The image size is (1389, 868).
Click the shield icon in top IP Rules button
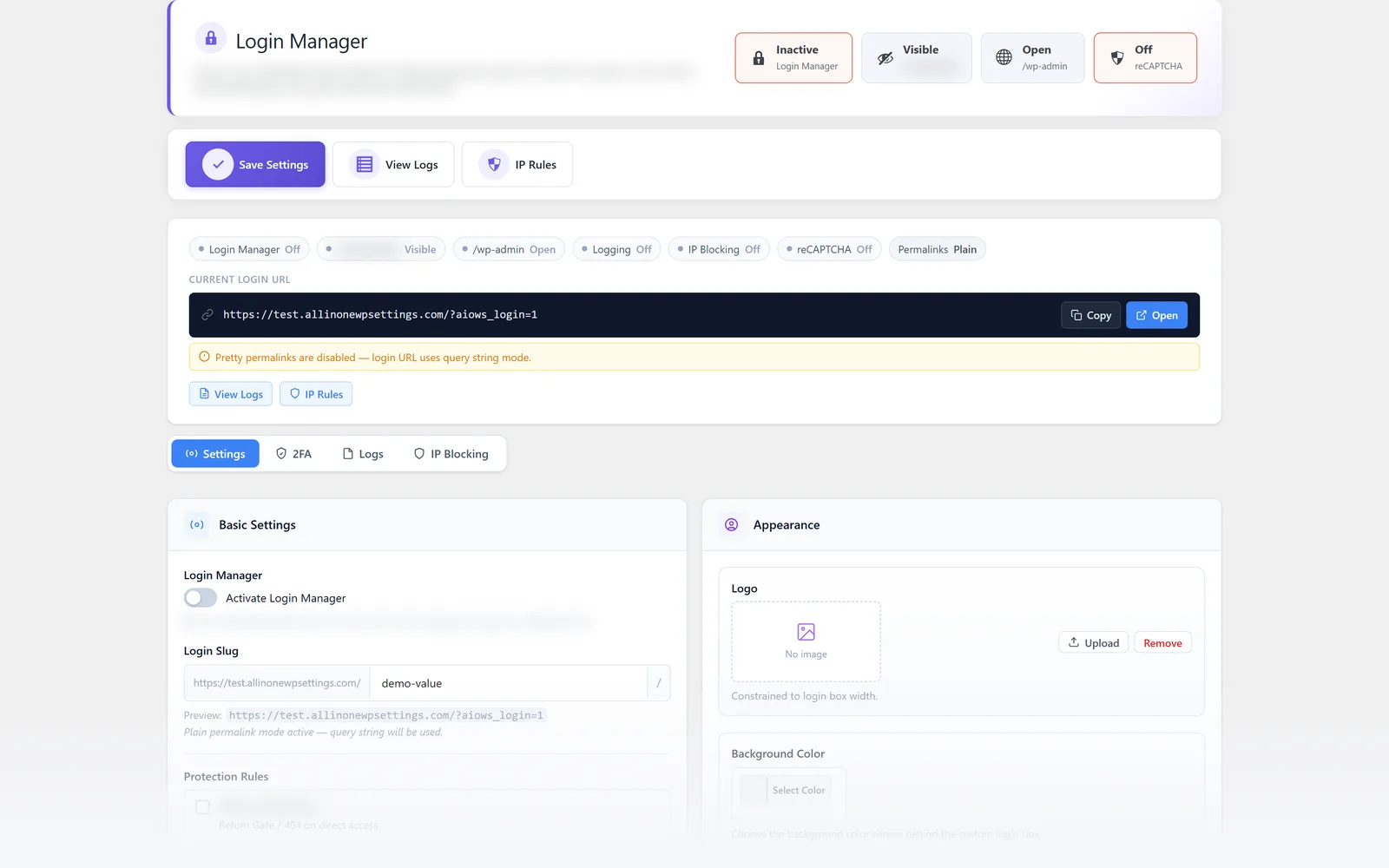(494, 164)
